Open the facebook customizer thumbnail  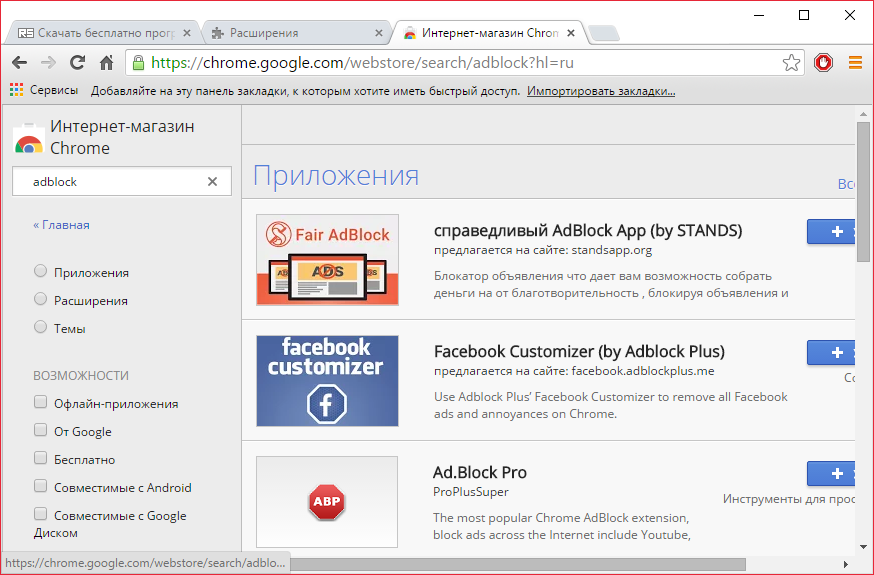(327, 381)
